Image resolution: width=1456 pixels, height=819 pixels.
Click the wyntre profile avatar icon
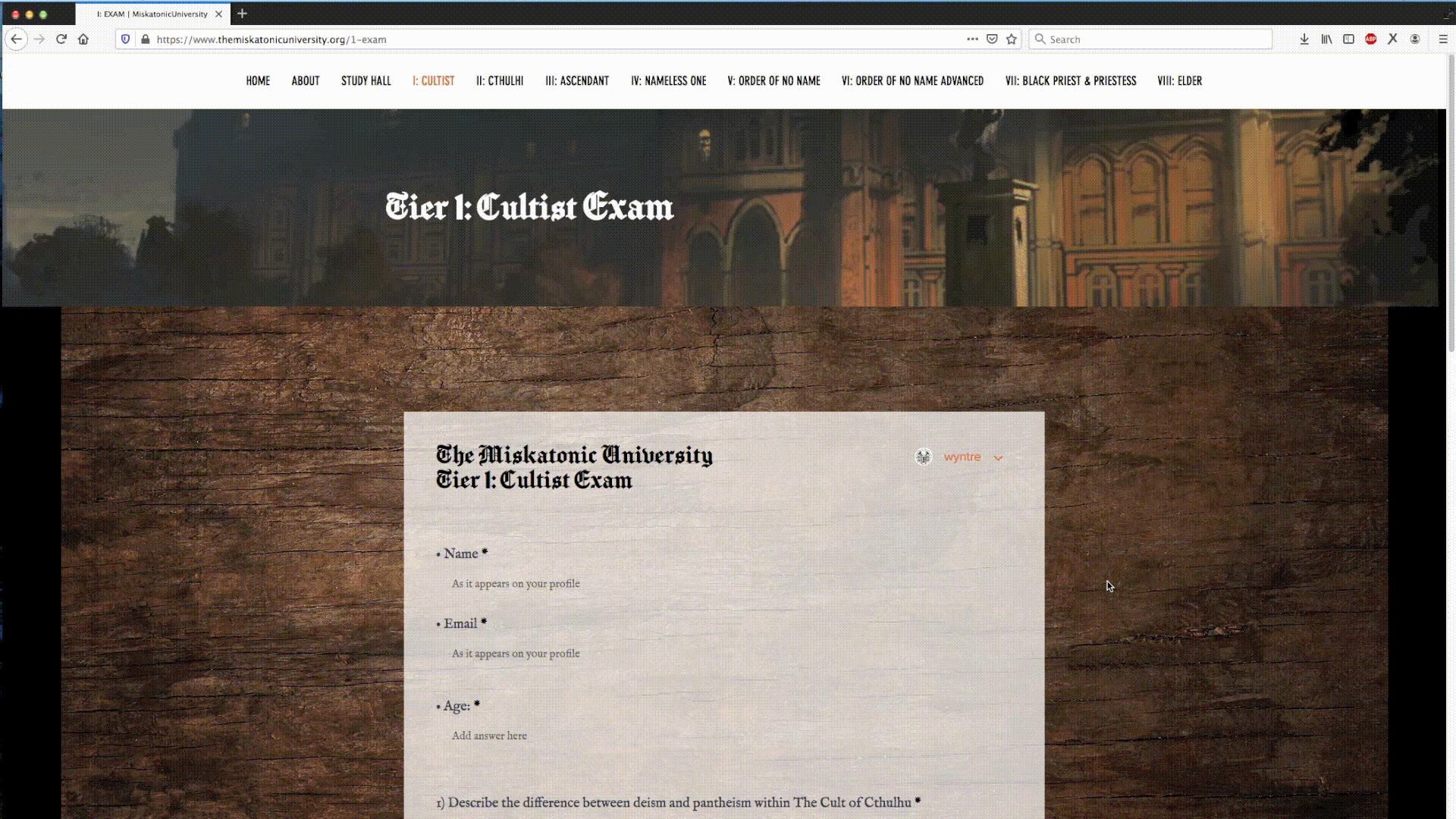point(923,457)
